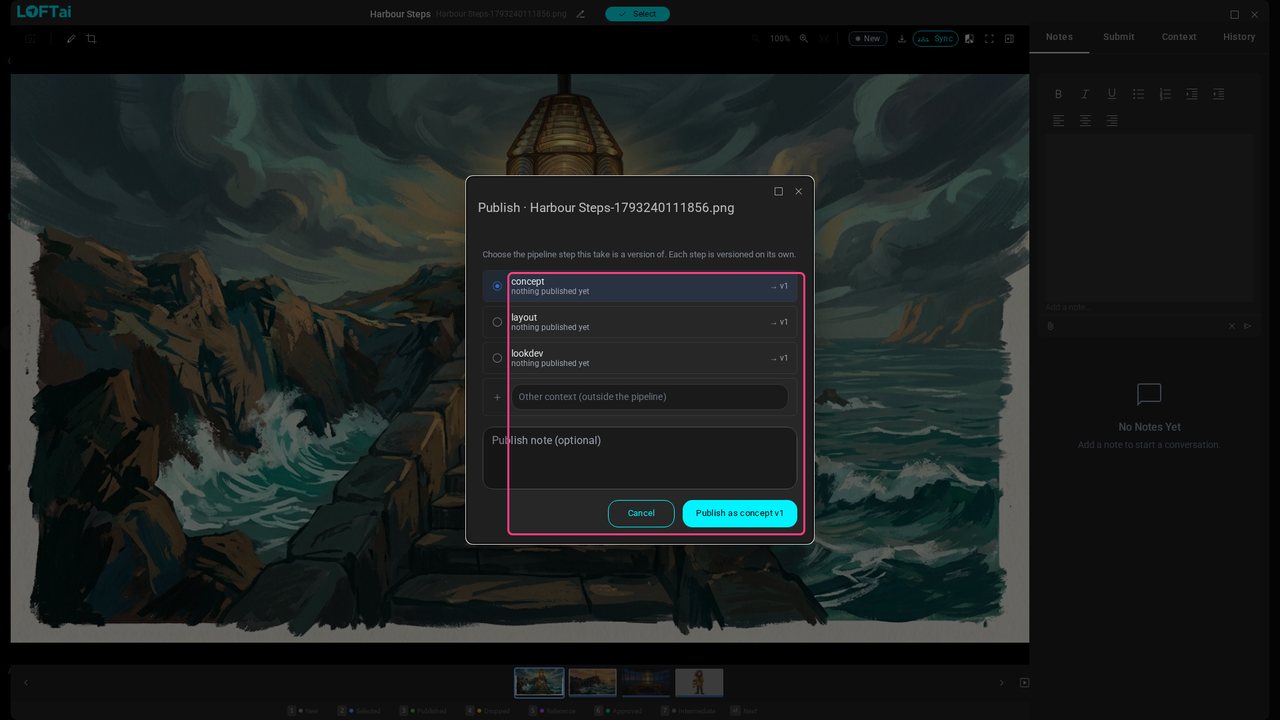The width and height of the screenshot is (1280, 720).
Task: Close the Publish dialog with the X
Action: tap(798, 191)
